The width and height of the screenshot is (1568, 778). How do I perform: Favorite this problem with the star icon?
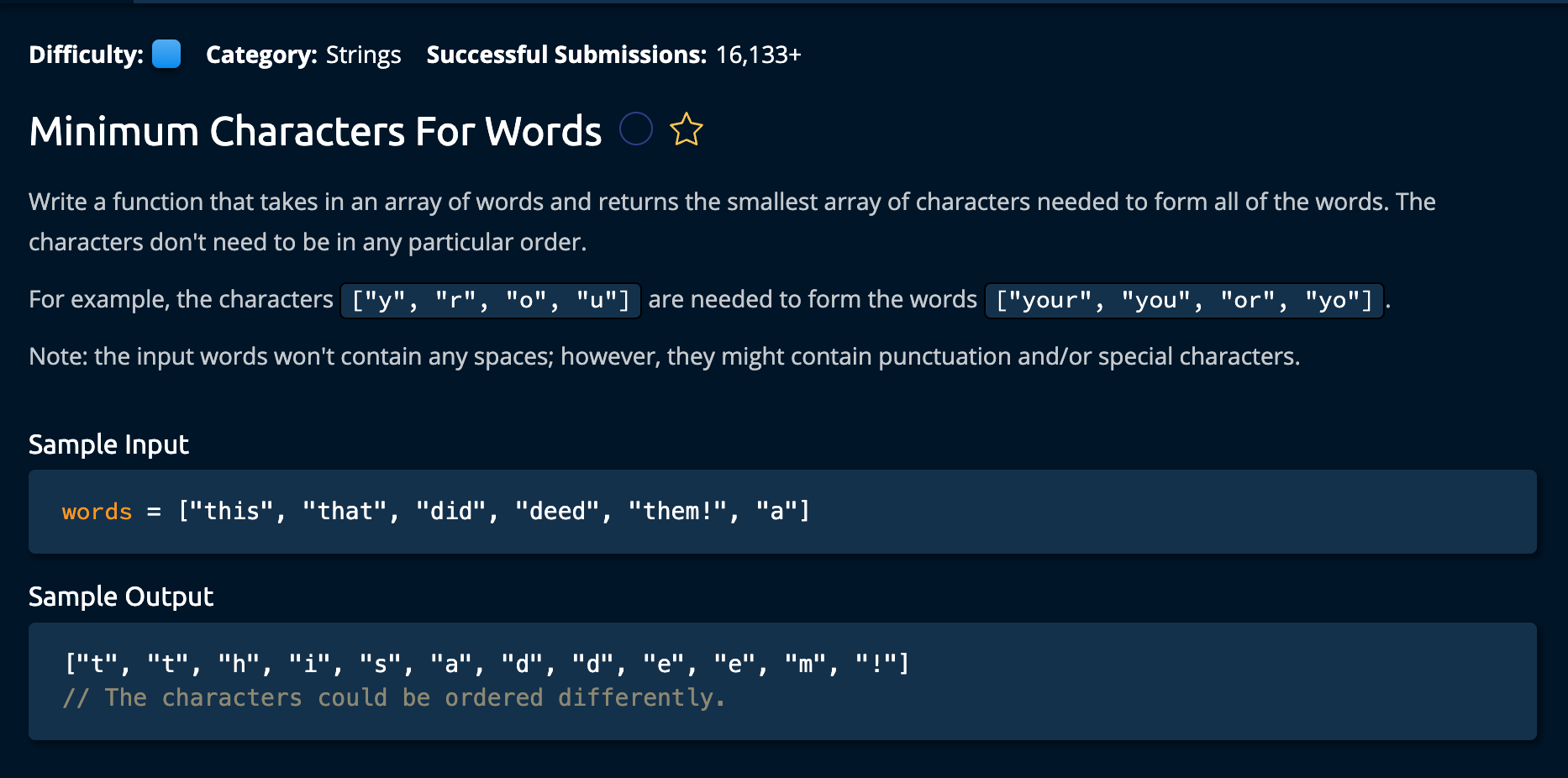coord(687,129)
